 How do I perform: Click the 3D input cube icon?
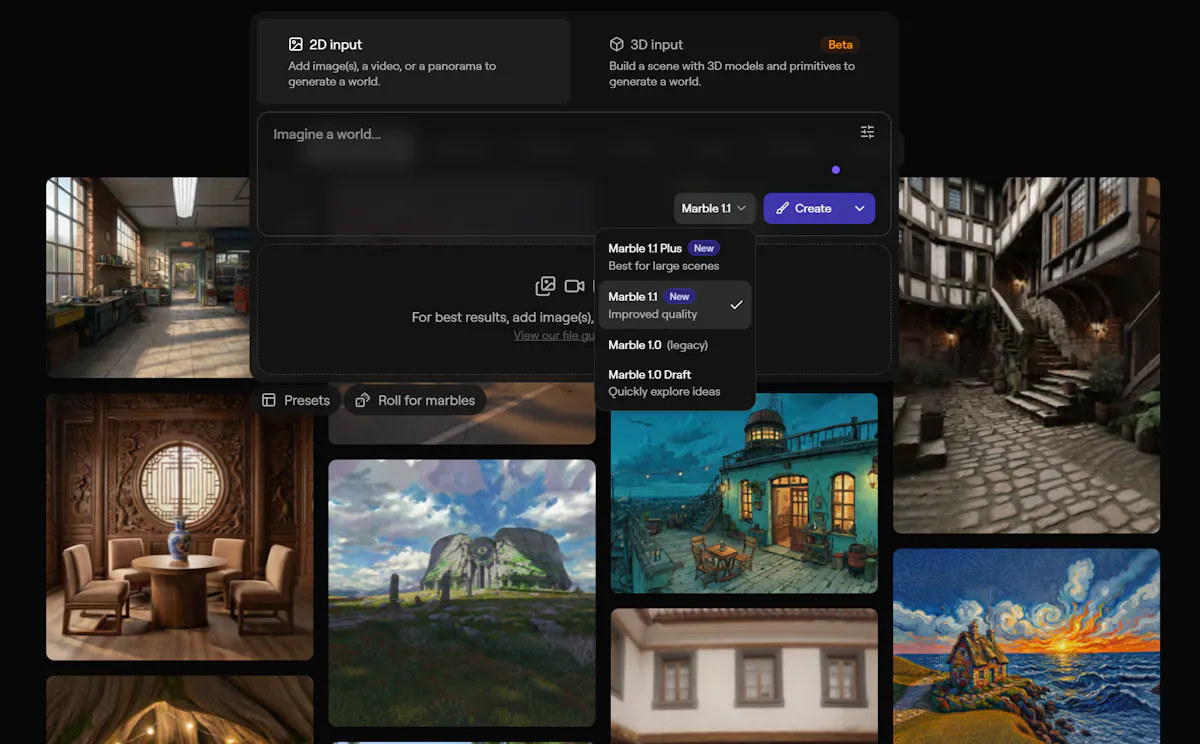click(x=617, y=44)
